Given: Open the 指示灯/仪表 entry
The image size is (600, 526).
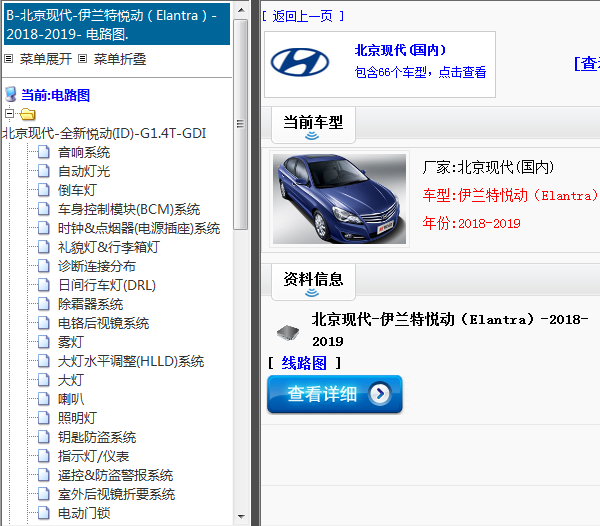Looking at the screenshot, I should tap(93, 456).
